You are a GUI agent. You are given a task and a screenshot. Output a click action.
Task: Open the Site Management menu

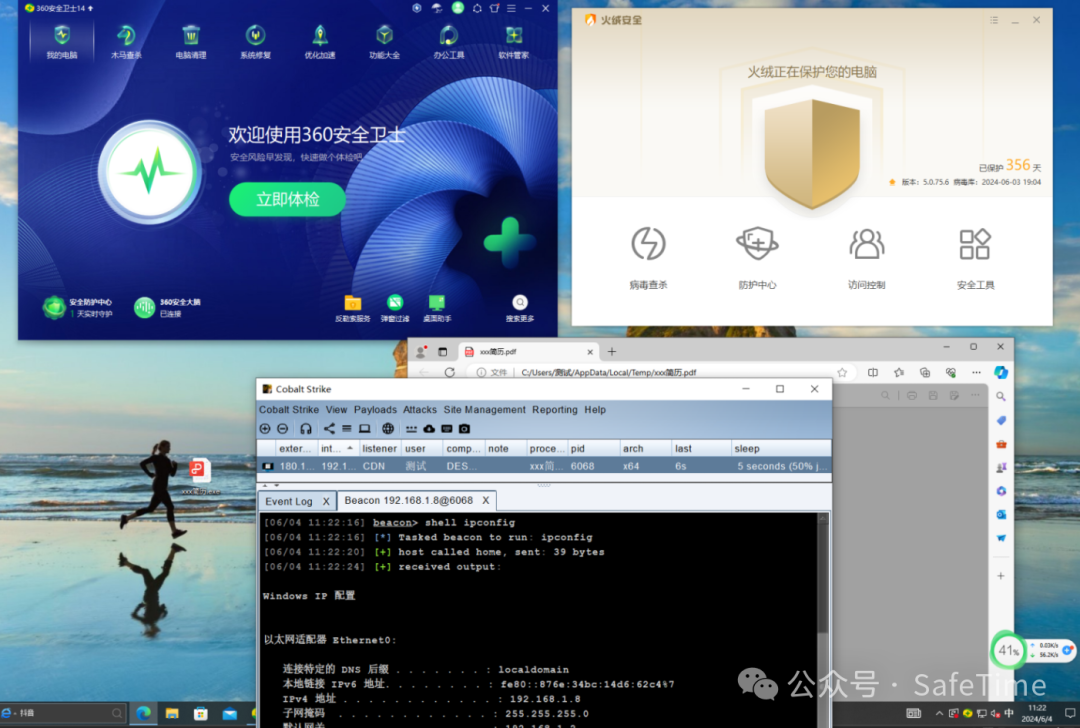484,410
